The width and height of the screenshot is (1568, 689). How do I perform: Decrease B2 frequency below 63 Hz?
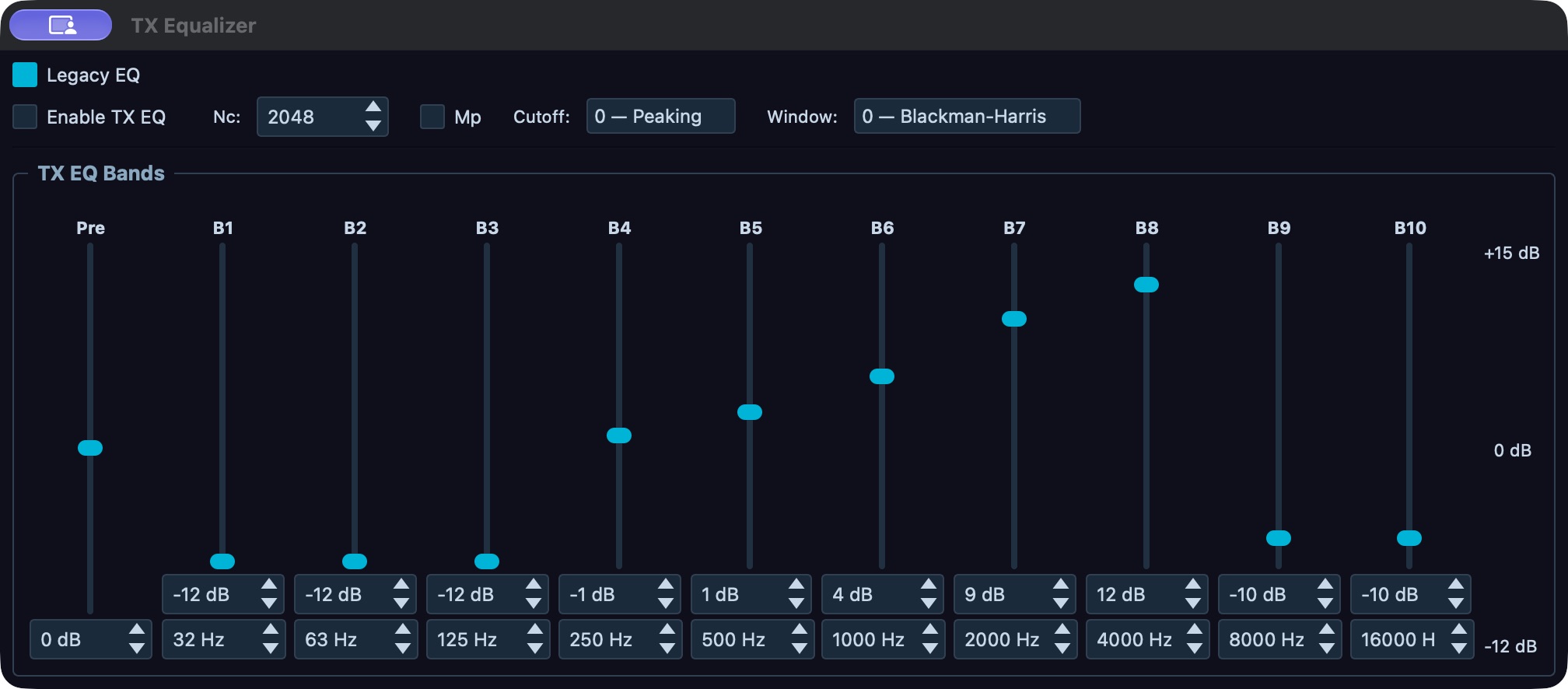tap(403, 649)
